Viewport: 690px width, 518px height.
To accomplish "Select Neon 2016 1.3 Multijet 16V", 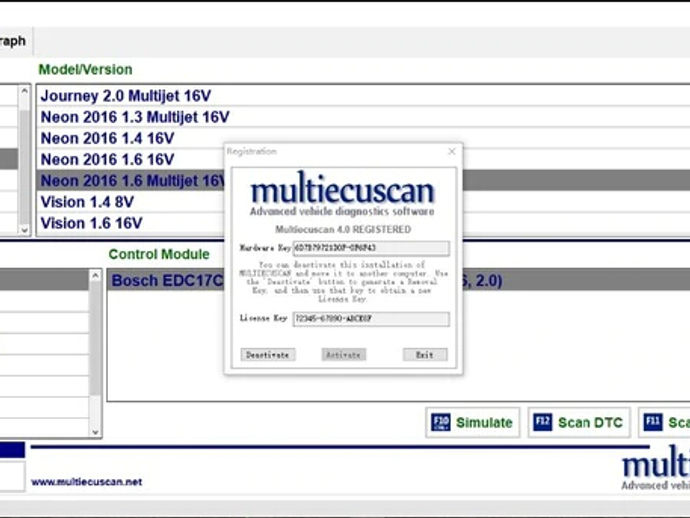I will pos(363,117).
